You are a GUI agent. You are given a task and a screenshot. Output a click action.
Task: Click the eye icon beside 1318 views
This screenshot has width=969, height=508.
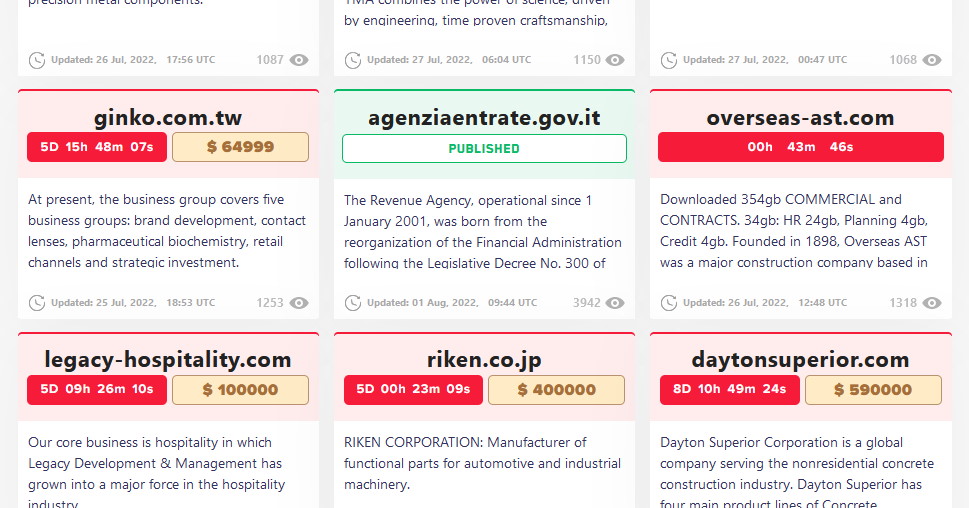tap(932, 303)
